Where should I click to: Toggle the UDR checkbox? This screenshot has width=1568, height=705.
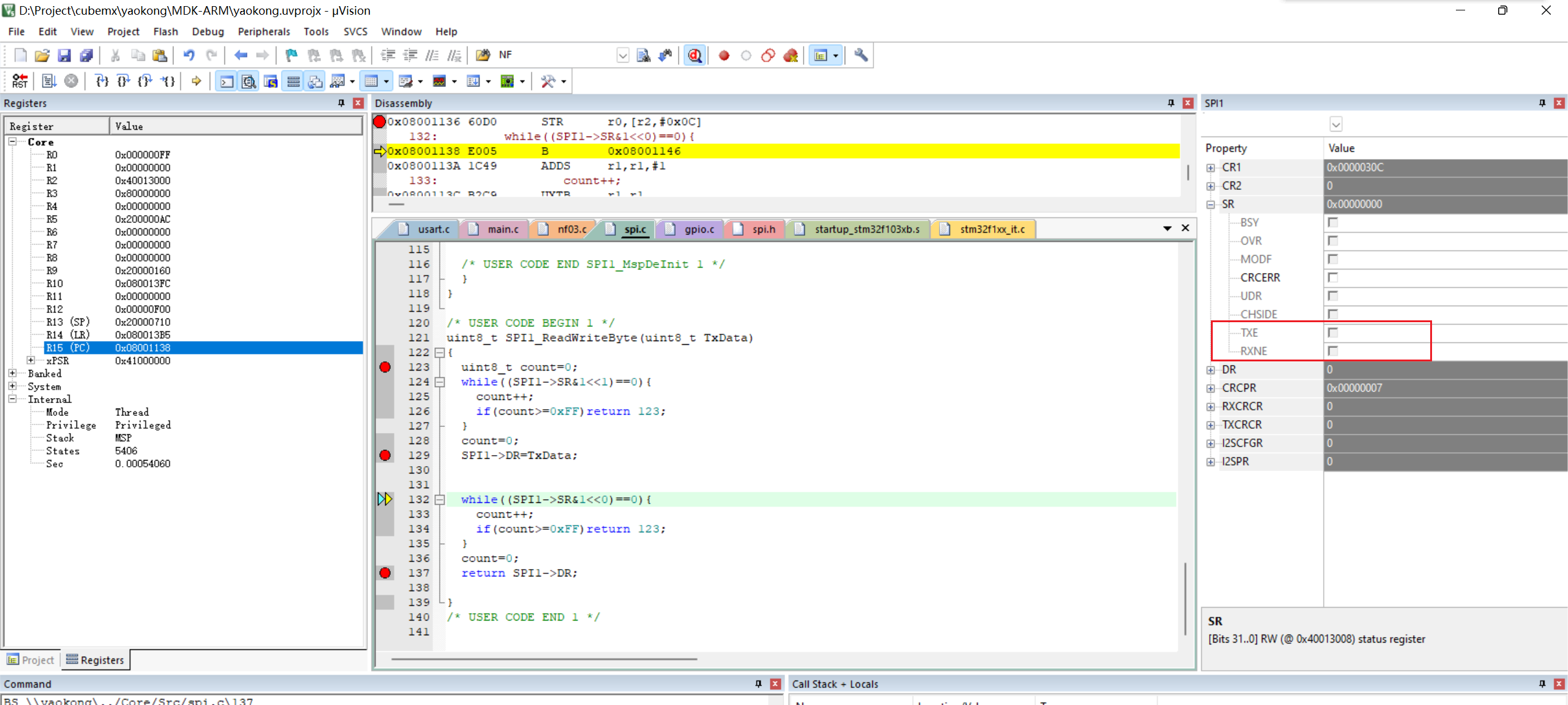1333,296
